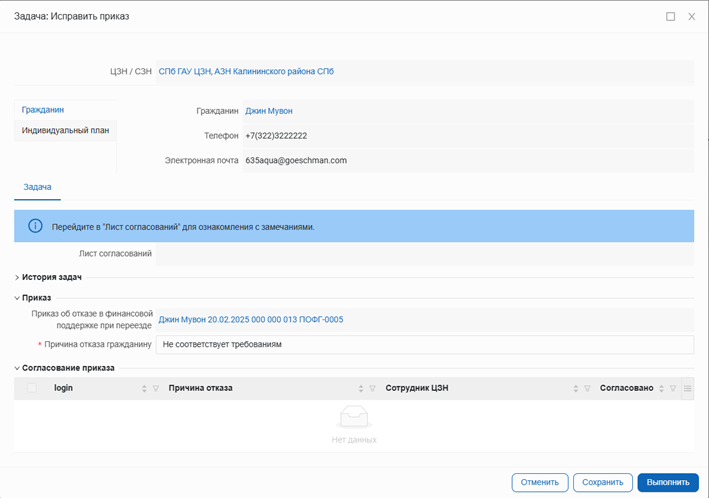Sort the login column
This screenshot has width=709, height=498.
[144, 388]
